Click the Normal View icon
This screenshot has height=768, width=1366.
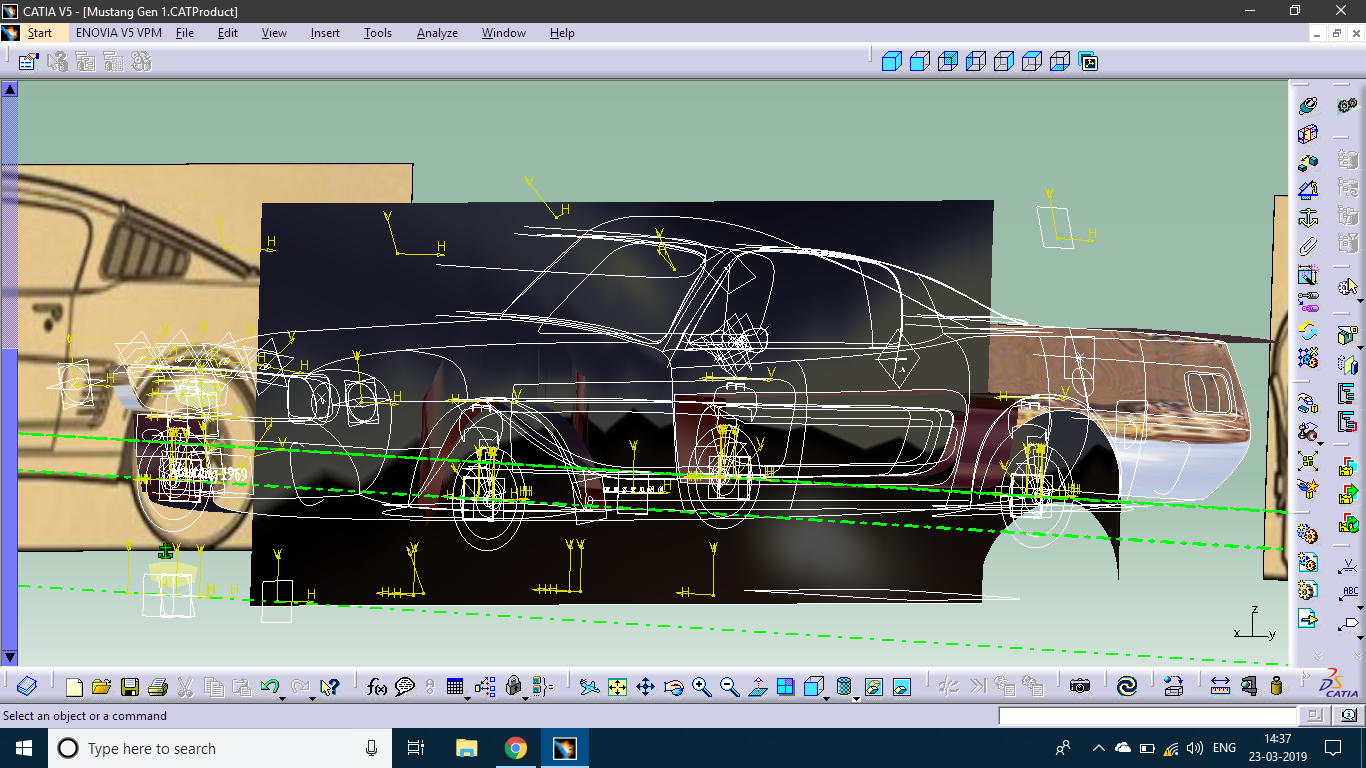(x=757, y=687)
